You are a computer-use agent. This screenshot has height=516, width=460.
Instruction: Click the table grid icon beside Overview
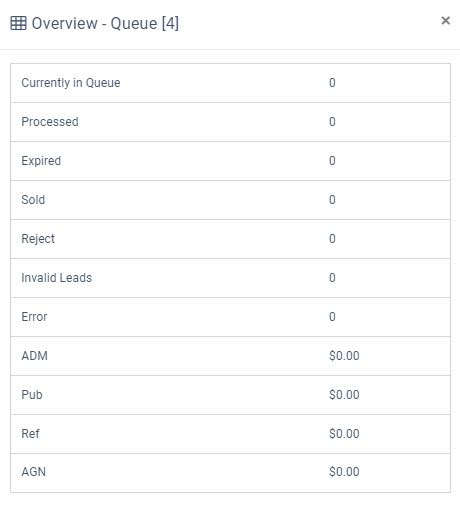tap(18, 23)
